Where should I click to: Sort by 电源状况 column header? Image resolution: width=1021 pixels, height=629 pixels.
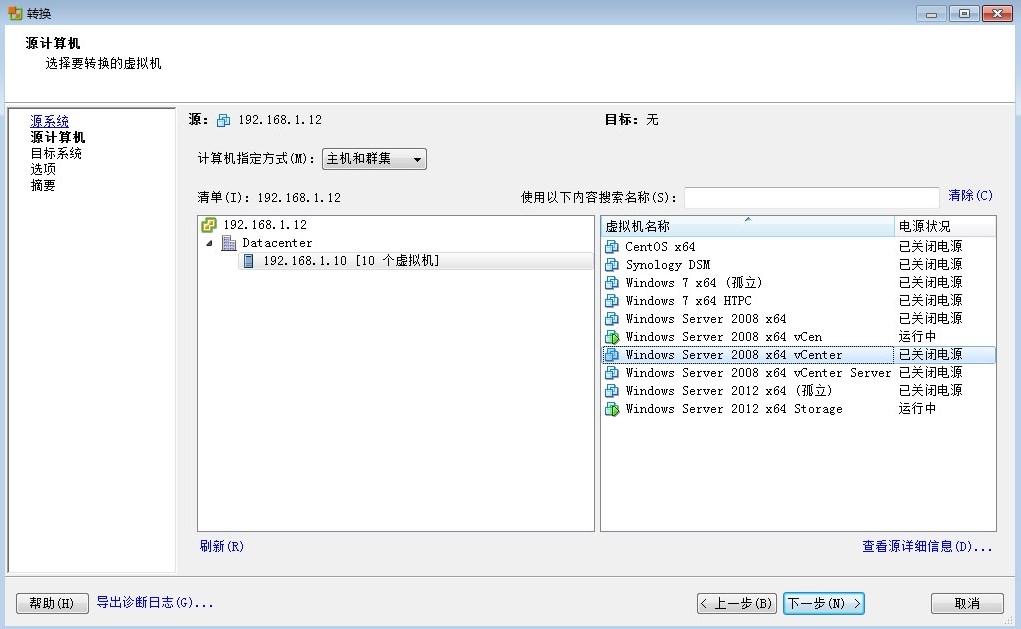coord(945,226)
